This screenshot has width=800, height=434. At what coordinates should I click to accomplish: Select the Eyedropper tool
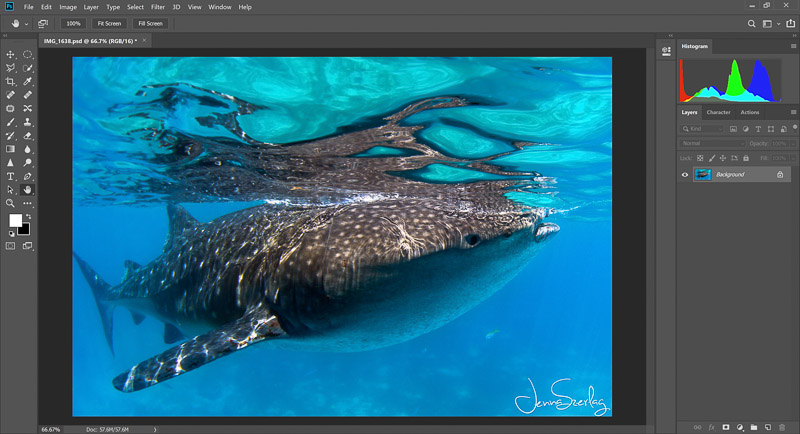click(x=28, y=81)
